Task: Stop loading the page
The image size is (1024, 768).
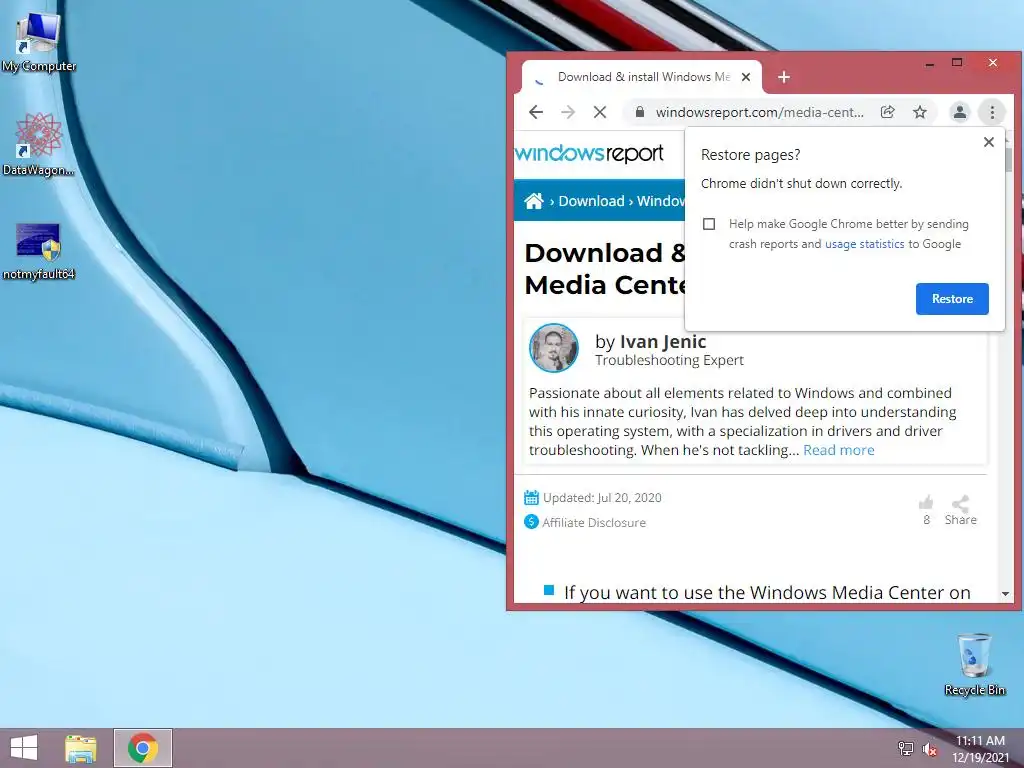Action: click(600, 112)
